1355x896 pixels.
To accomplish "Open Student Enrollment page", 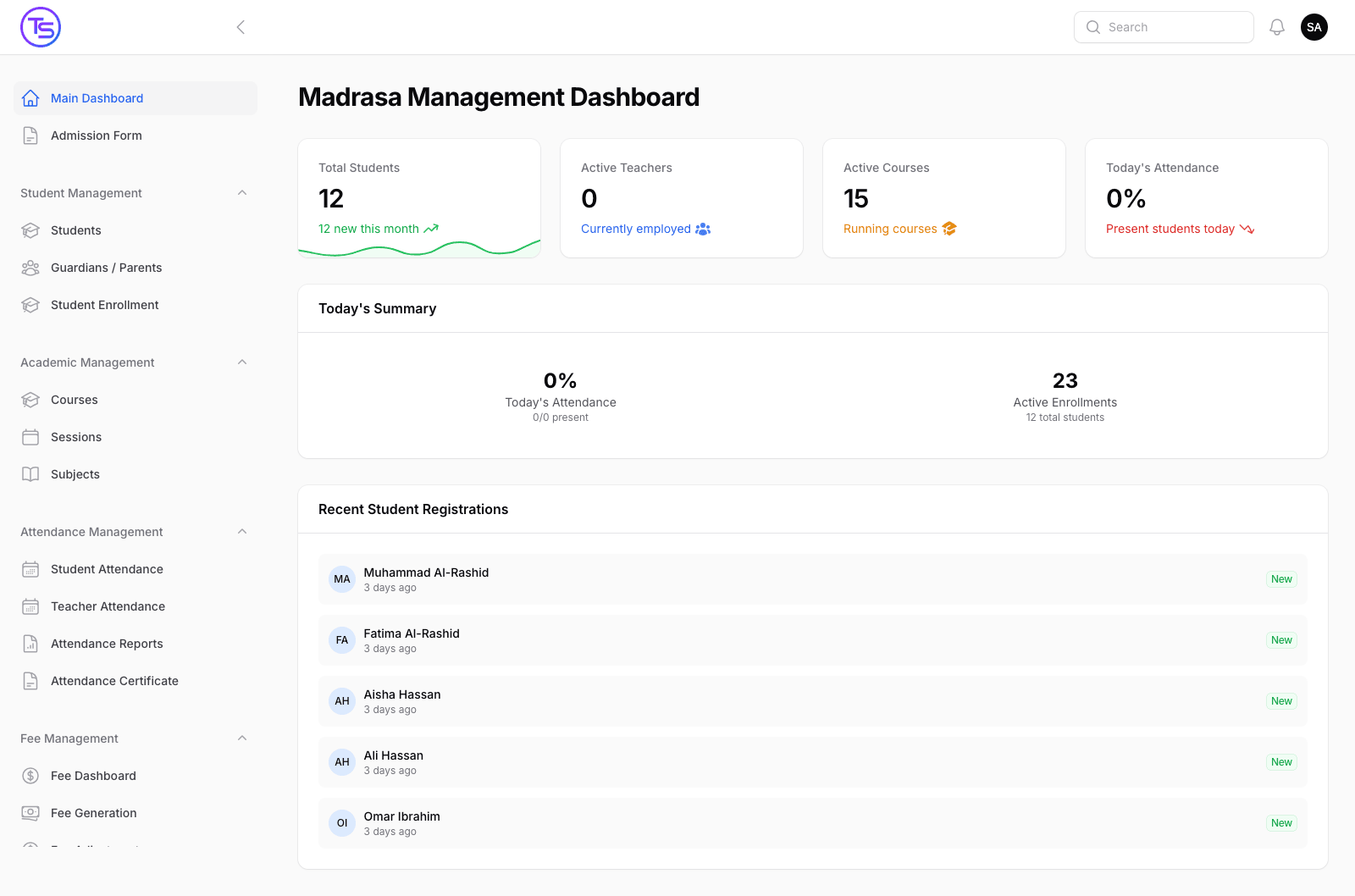I will tap(135, 305).
